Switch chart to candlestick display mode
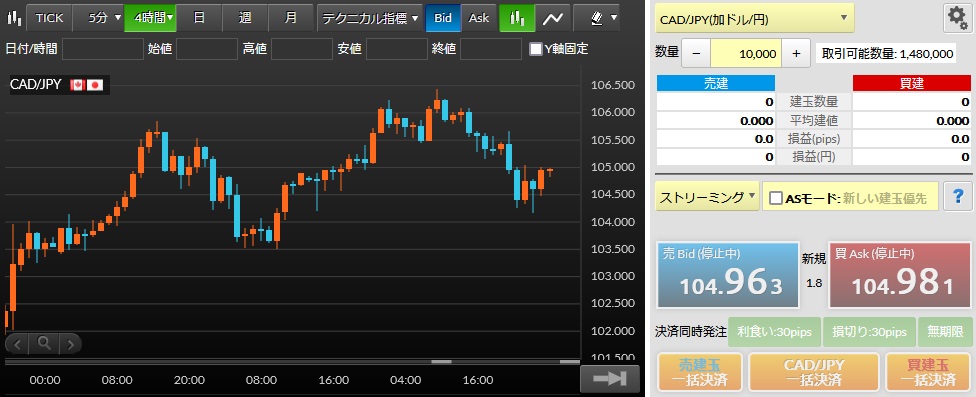Image resolution: width=976 pixels, height=397 pixels. (515, 18)
